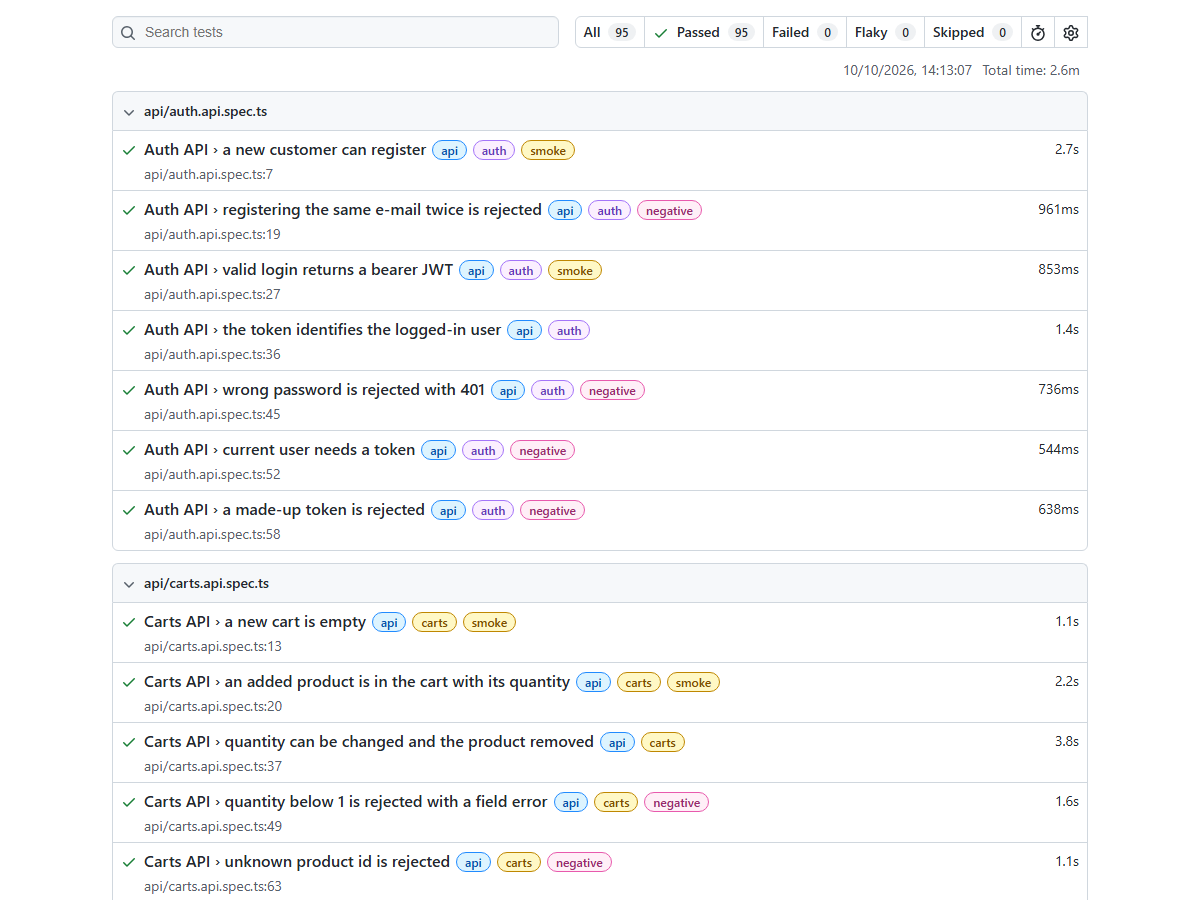Open the settings gear icon
This screenshot has height=900, width=1200.
[1071, 32]
